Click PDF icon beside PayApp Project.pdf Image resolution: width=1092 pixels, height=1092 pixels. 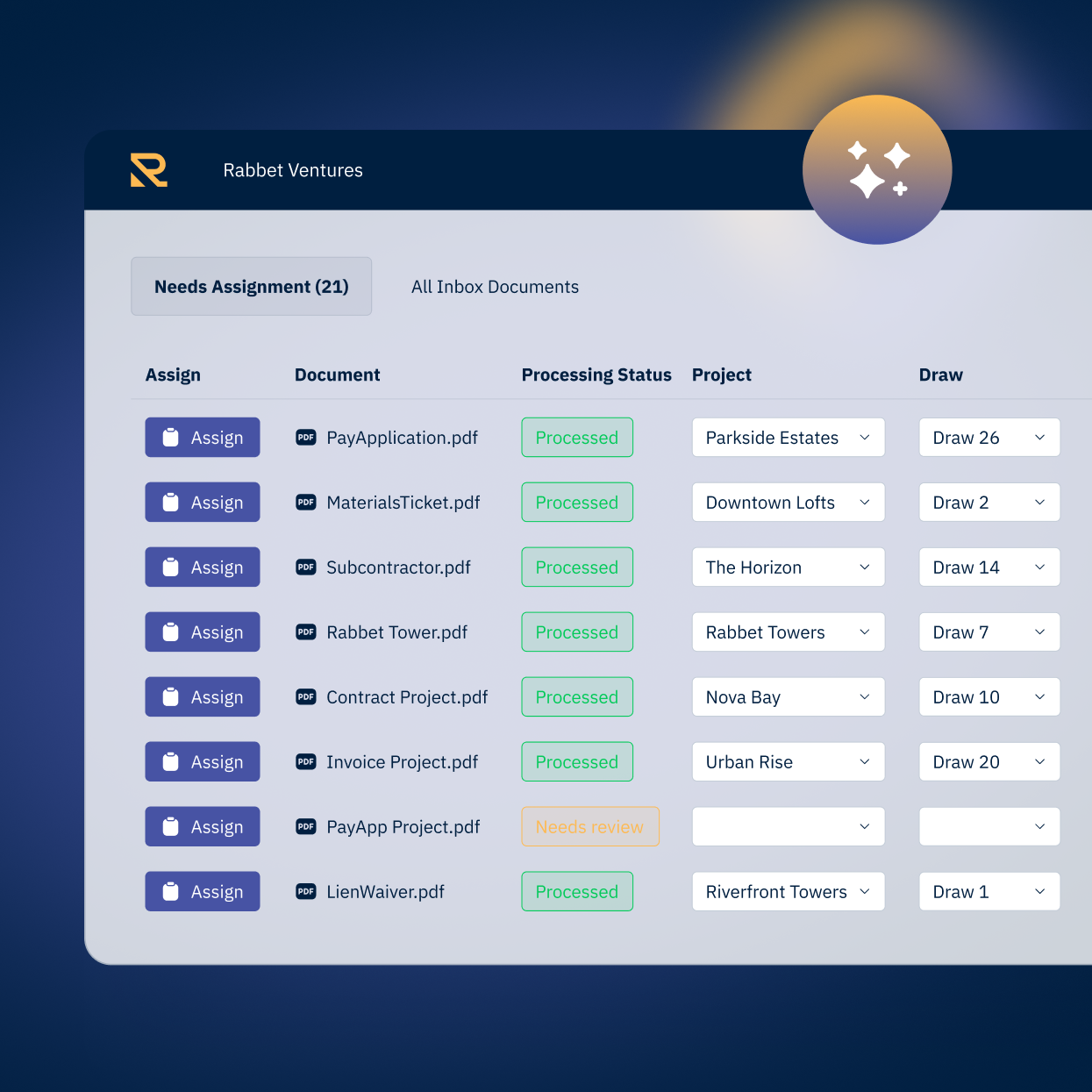point(306,826)
